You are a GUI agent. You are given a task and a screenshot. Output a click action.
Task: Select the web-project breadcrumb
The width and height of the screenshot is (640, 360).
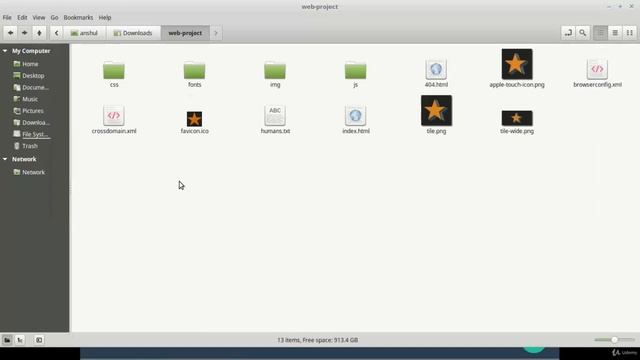pos(185,33)
